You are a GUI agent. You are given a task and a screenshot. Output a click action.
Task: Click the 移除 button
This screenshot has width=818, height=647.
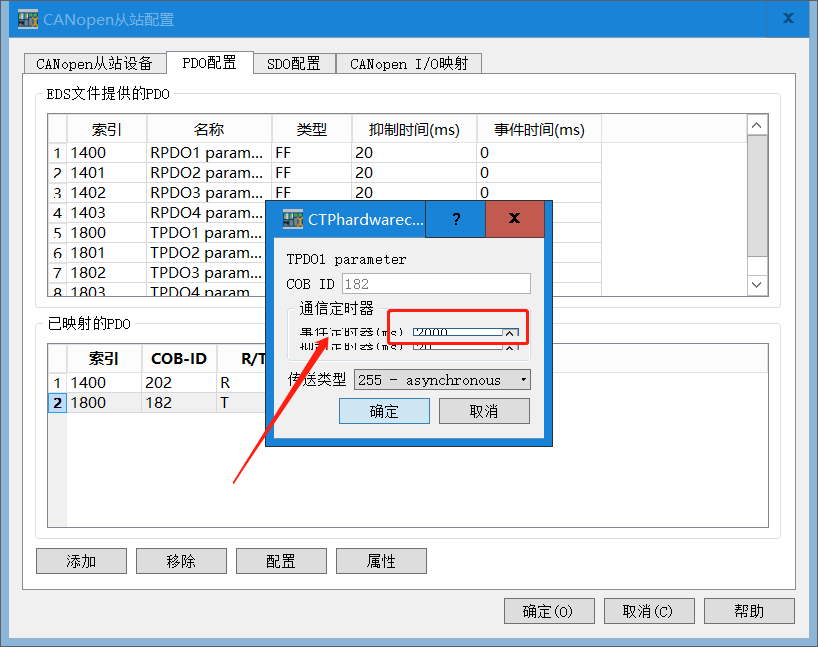click(x=182, y=561)
